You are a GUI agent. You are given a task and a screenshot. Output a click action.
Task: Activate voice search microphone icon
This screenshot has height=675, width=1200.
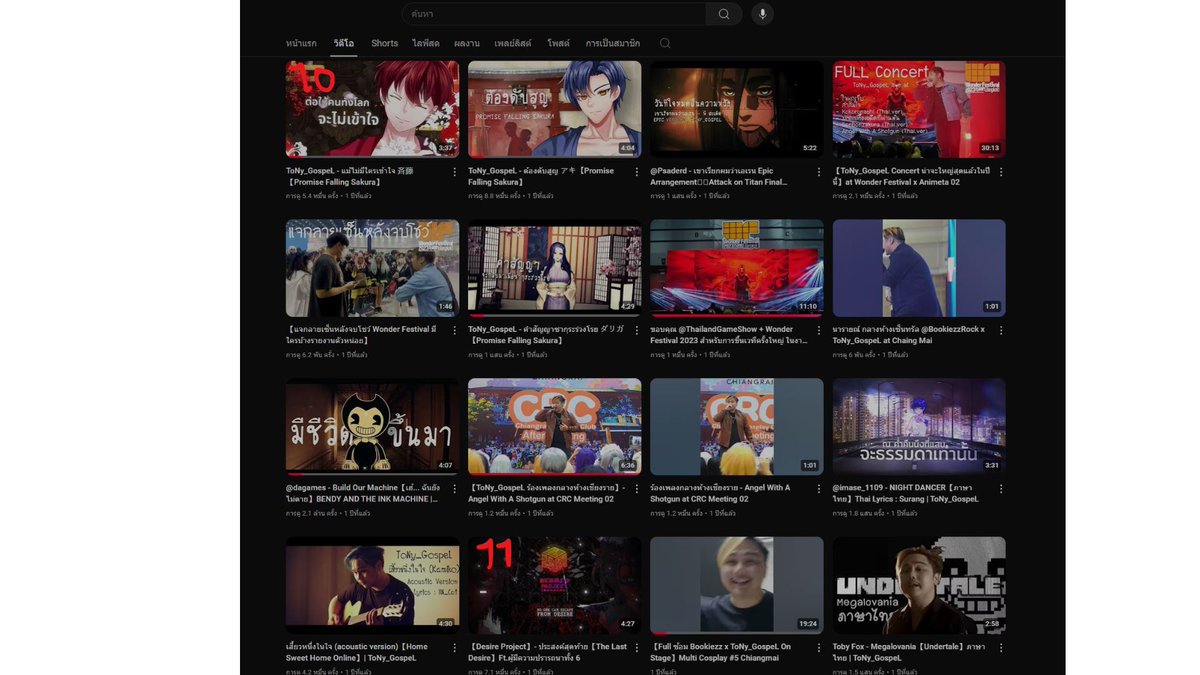point(763,14)
